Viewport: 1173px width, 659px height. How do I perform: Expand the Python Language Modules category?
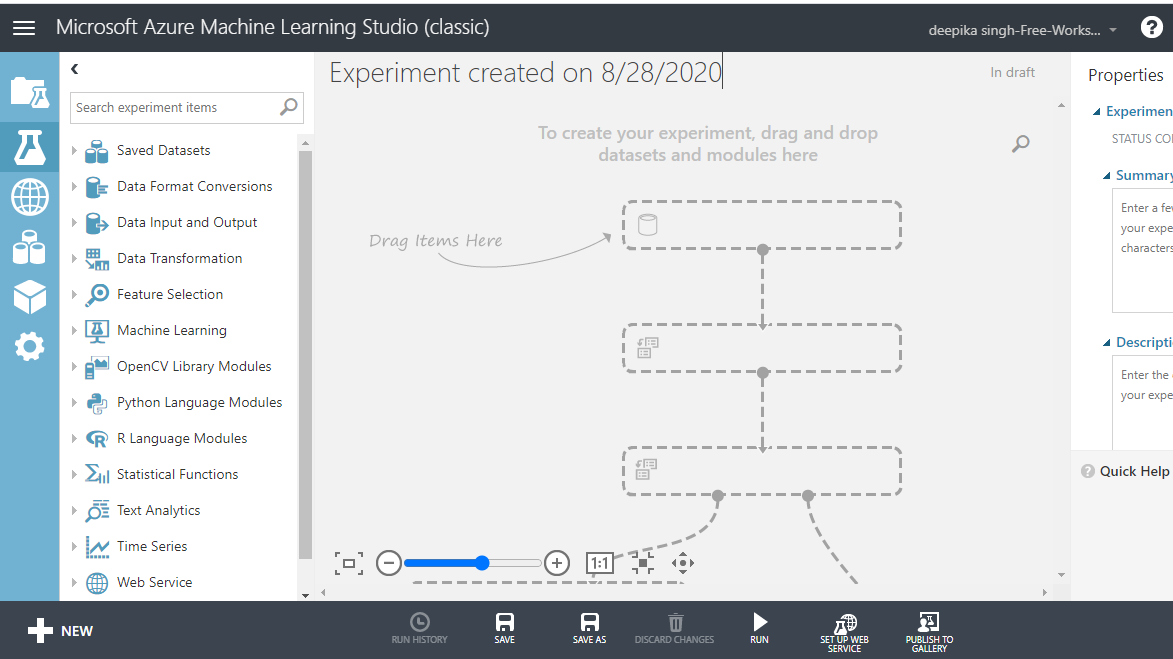point(74,402)
